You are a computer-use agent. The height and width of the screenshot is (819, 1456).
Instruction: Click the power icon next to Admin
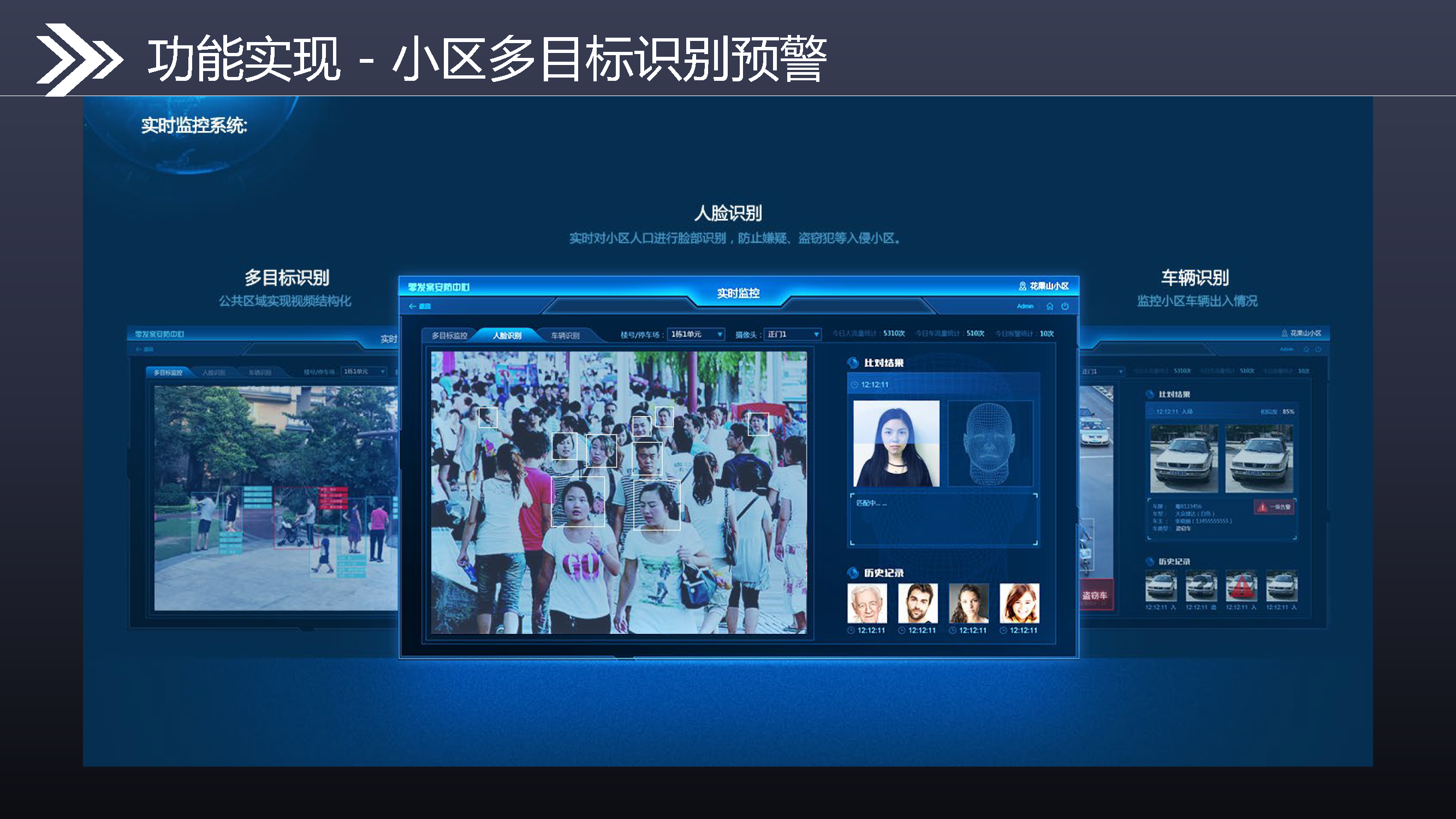coord(1065,306)
